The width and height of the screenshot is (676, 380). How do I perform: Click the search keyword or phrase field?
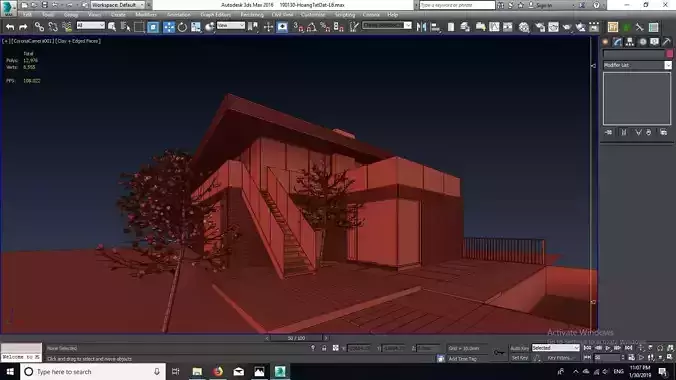point(457,5)
